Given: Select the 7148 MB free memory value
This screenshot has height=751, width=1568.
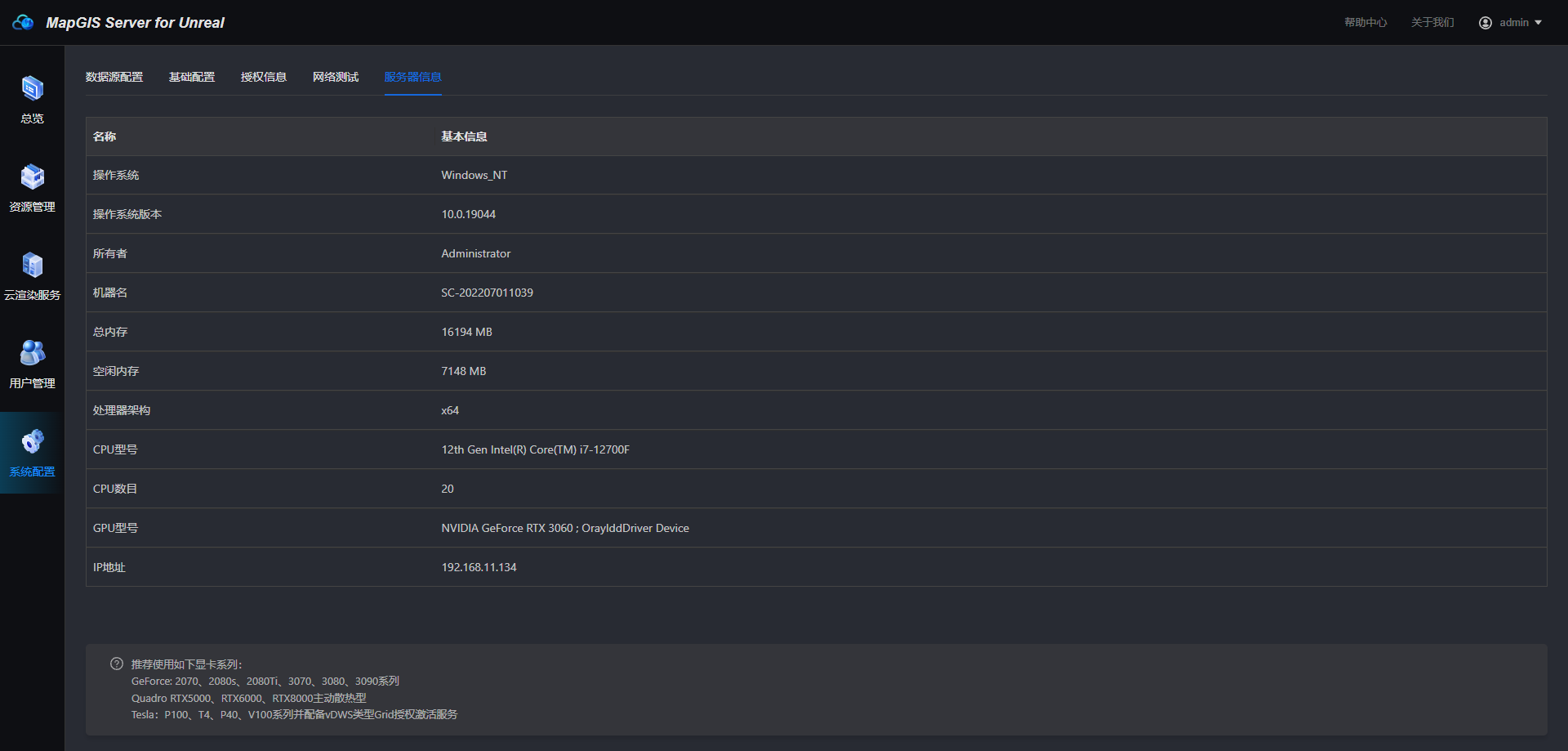Looking at the screenshot, I should pos(464,371).
